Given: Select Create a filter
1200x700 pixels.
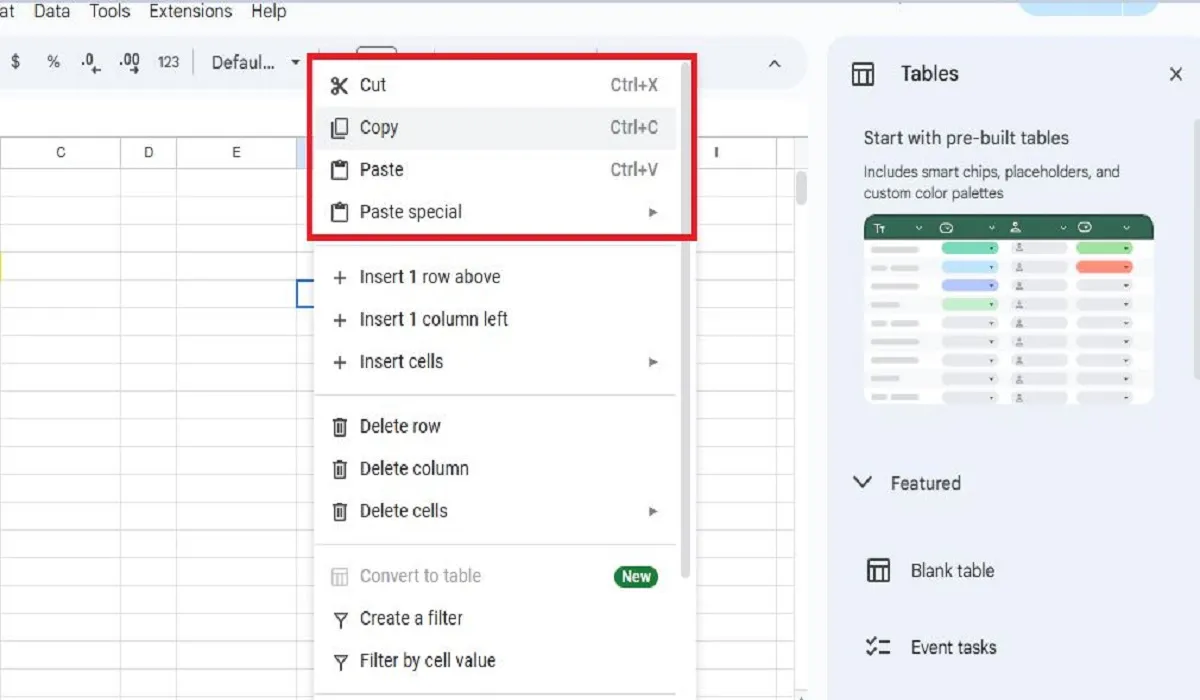Looking at the screenshot, I should [x=410, y=618].
